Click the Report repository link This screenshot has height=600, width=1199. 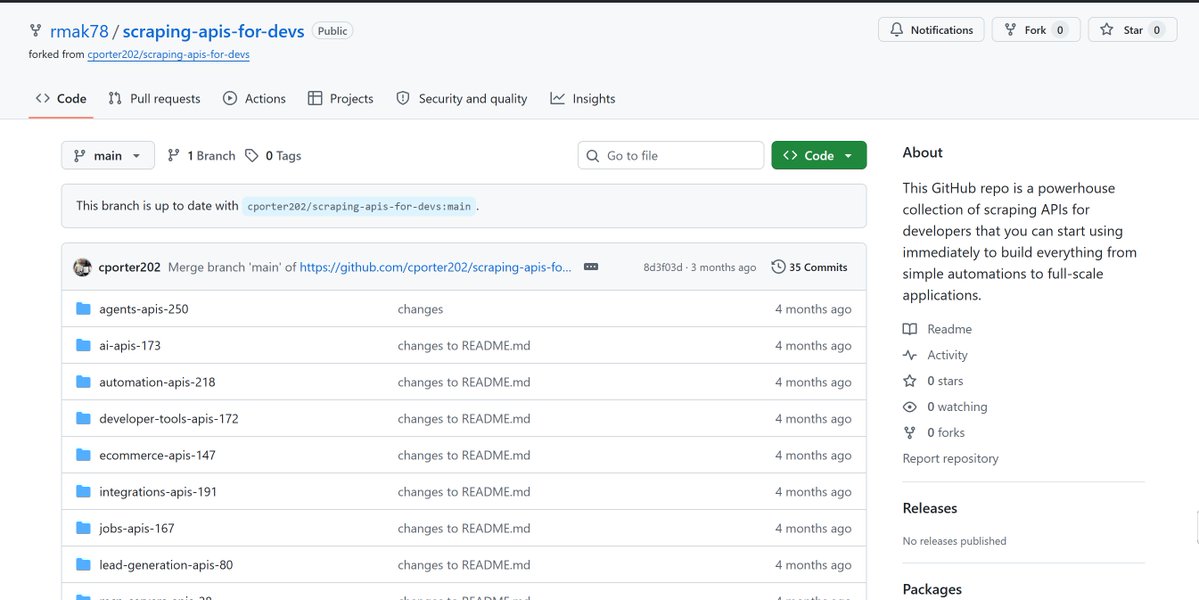click(x=950, y=459)
